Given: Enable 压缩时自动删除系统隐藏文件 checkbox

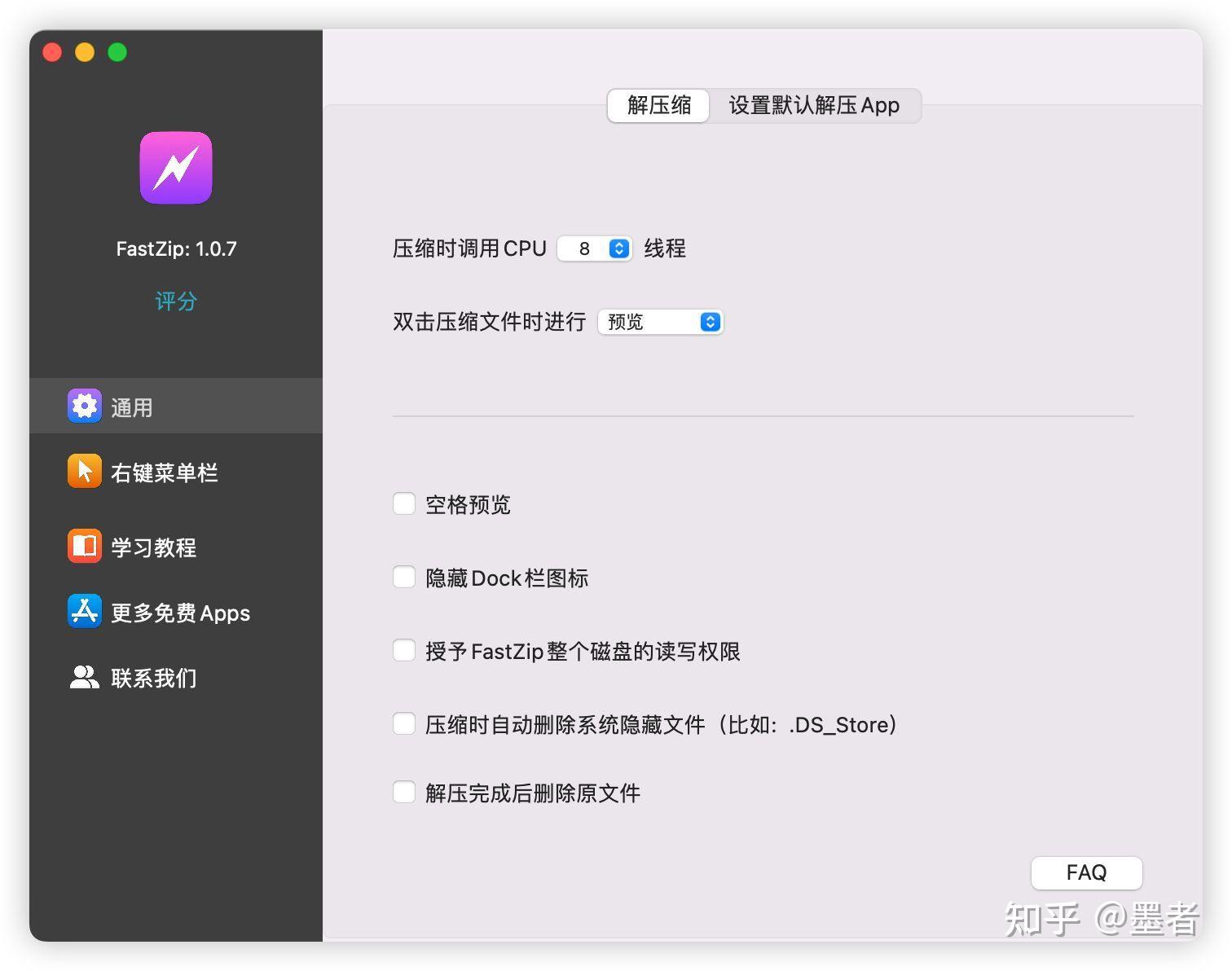Looking at the screenshot, I should (404, 723).
